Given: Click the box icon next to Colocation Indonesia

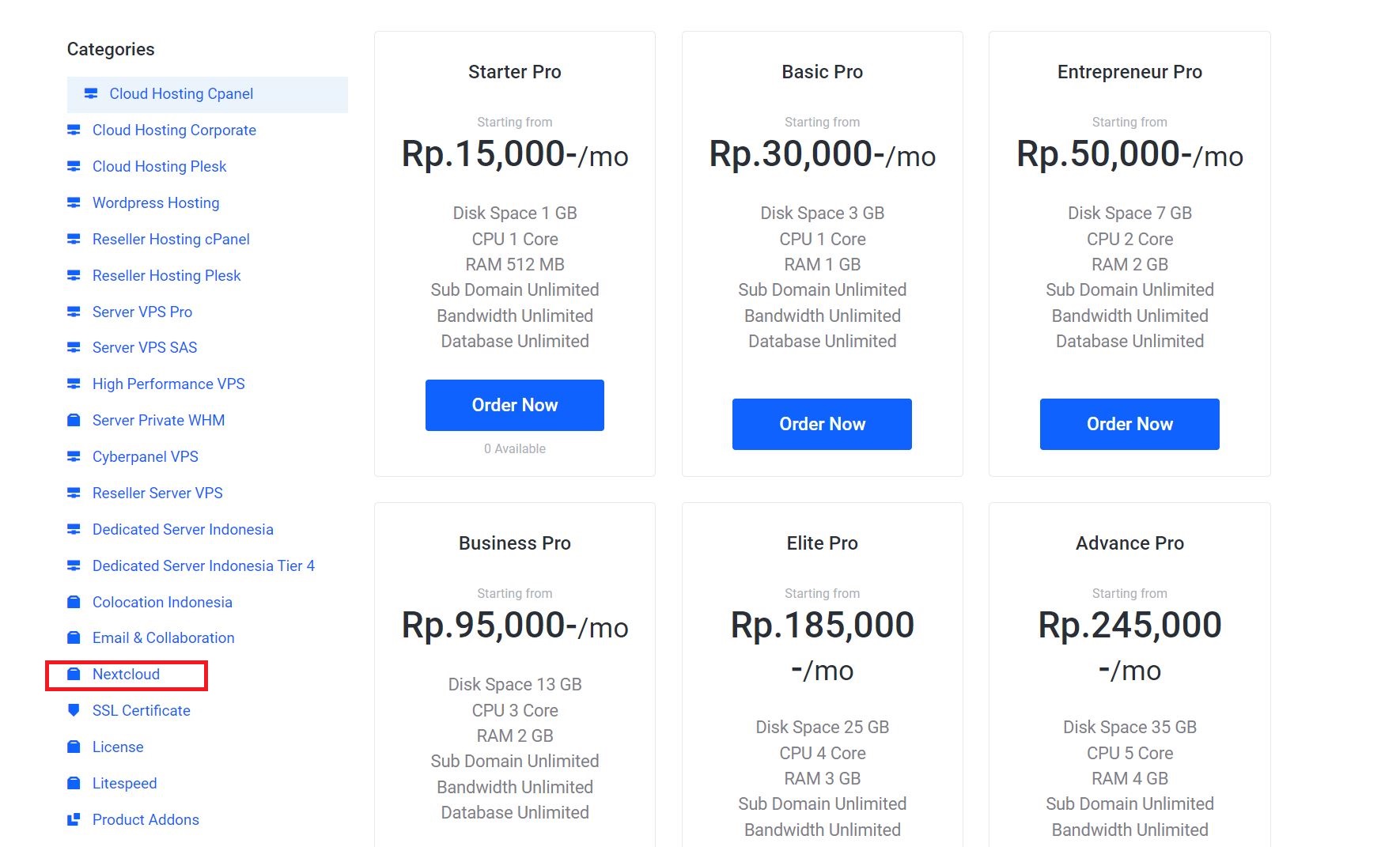Looking at the screenshot, I should click(x=74, y=602).
